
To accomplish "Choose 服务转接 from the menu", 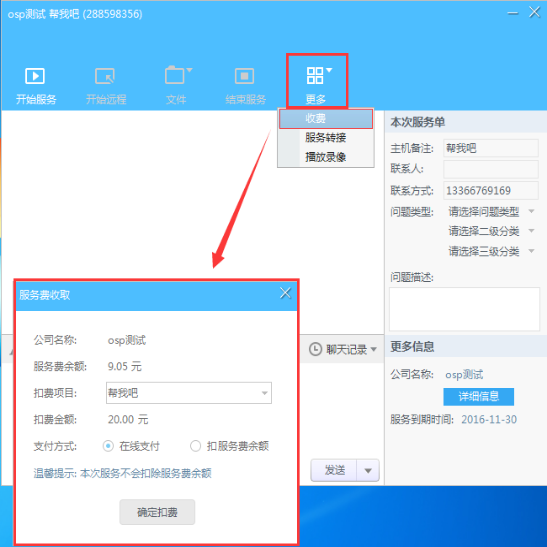I will point(326,137).
